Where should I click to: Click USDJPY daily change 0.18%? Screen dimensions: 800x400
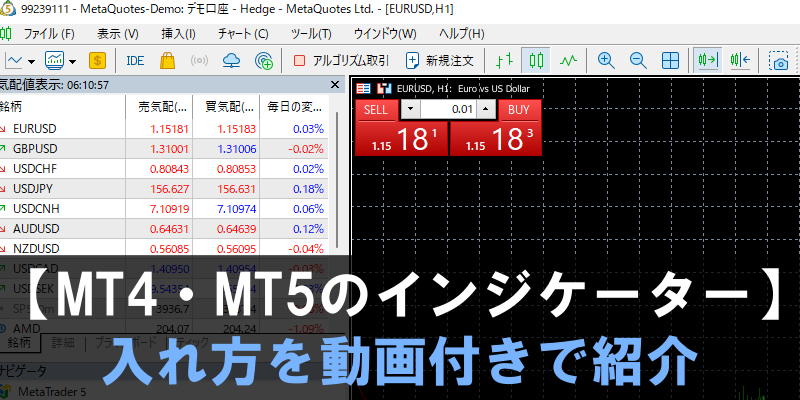click(308, 189)
